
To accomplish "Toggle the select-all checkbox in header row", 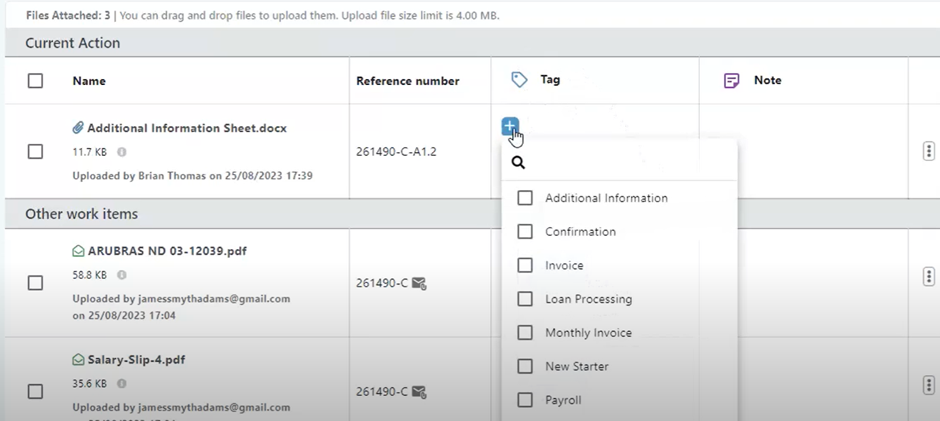I will point(35,81).
